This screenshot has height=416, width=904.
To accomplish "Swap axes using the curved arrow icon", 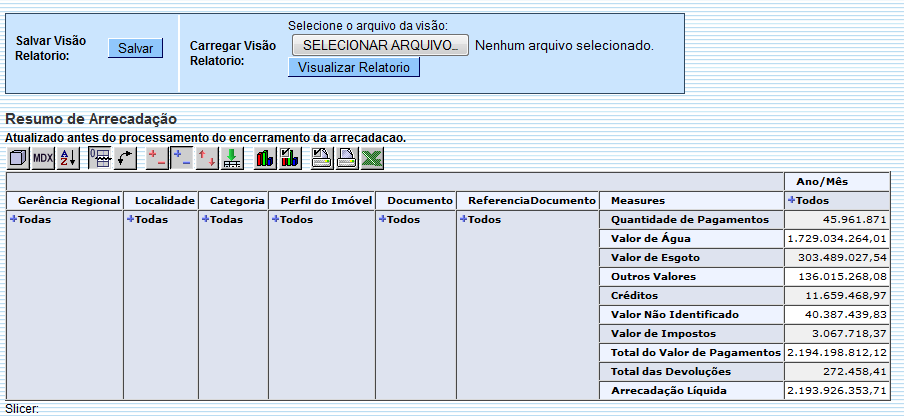I will click(x=125, y=157).
